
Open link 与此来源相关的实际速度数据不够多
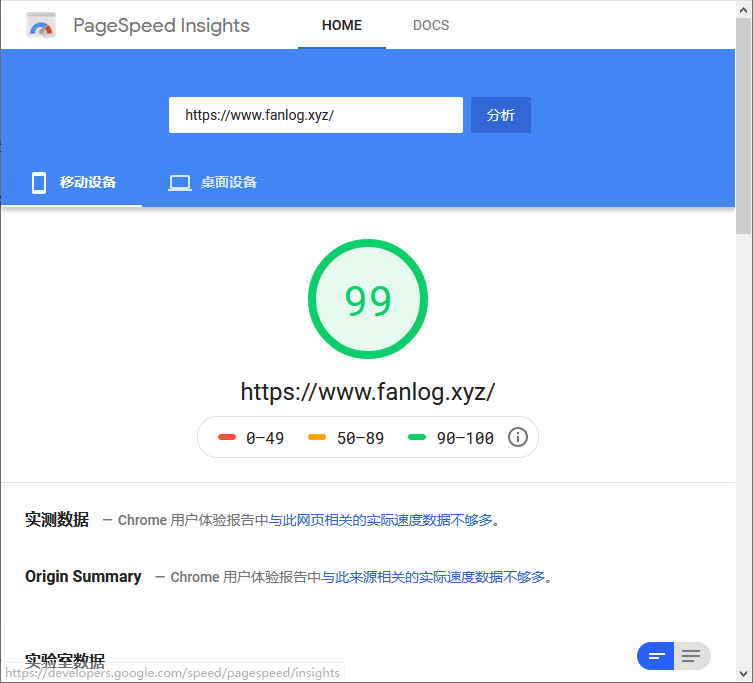click(433, 577)
